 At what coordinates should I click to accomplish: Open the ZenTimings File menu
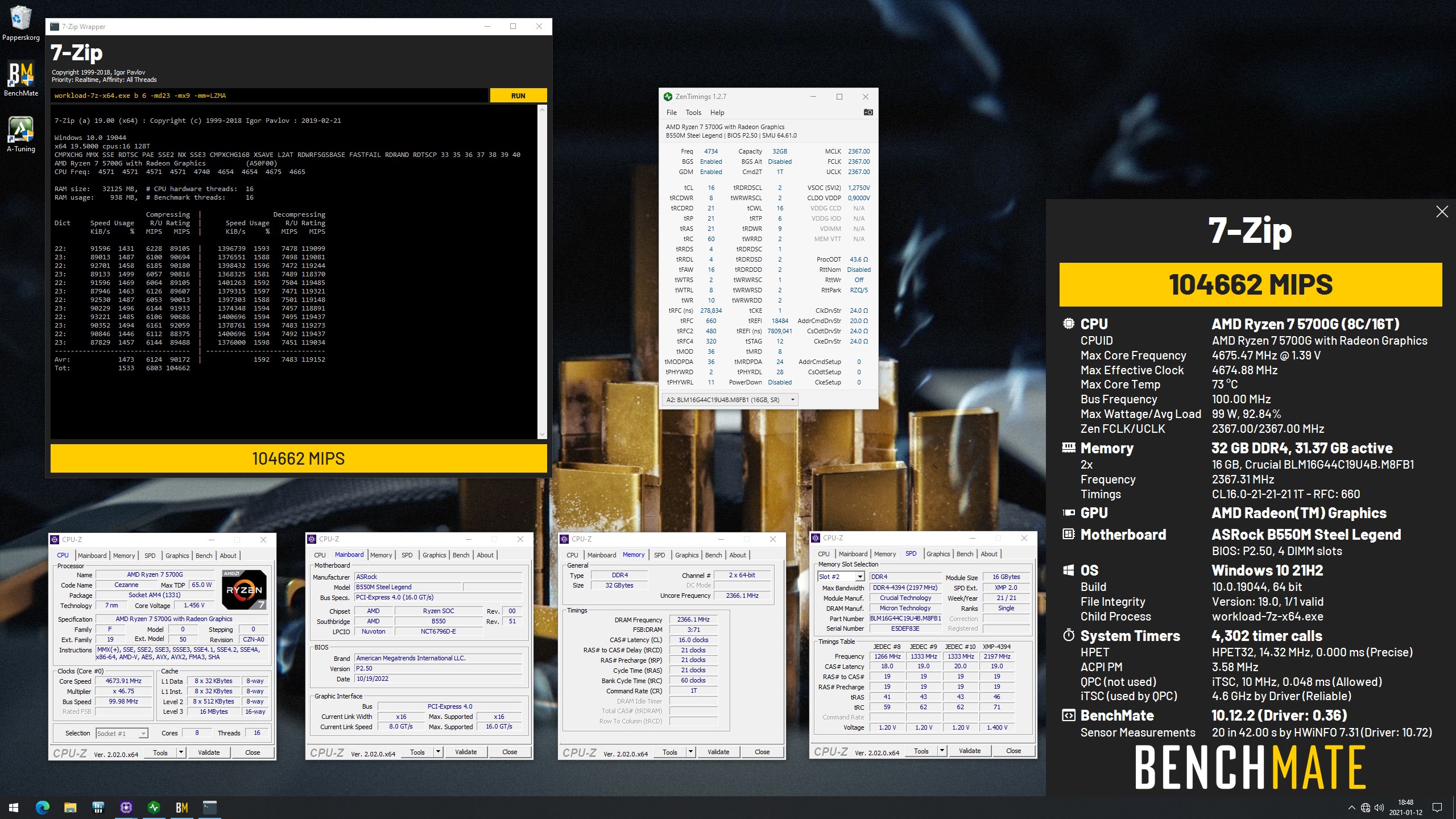coord(672,113)
